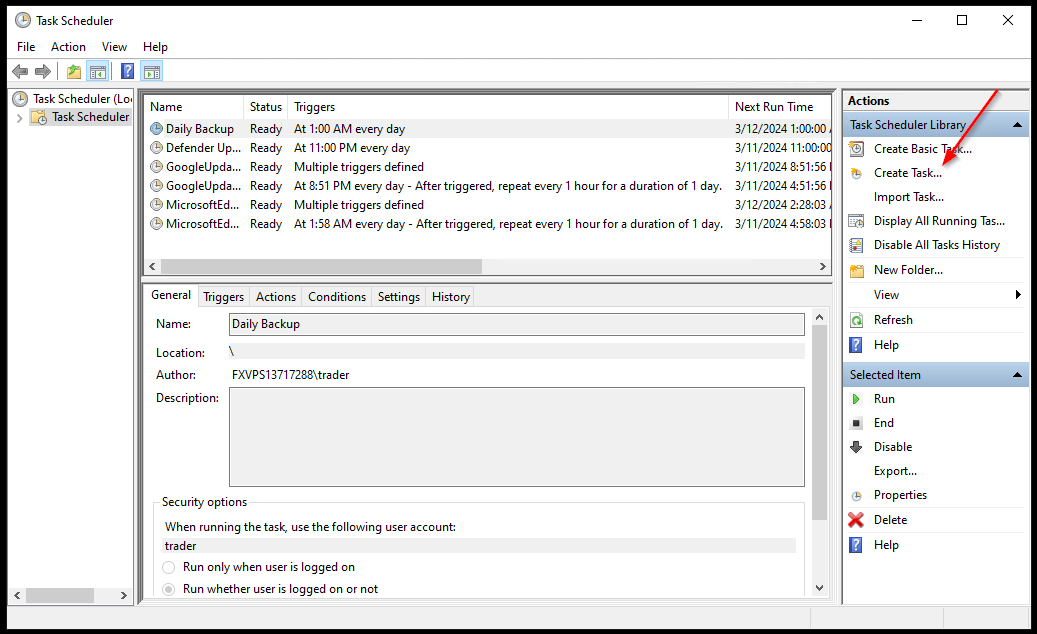The height and width of the screenshot is (634, 1037).
Task: Click the blue Help toolbar icon
Action: (127, 71)
